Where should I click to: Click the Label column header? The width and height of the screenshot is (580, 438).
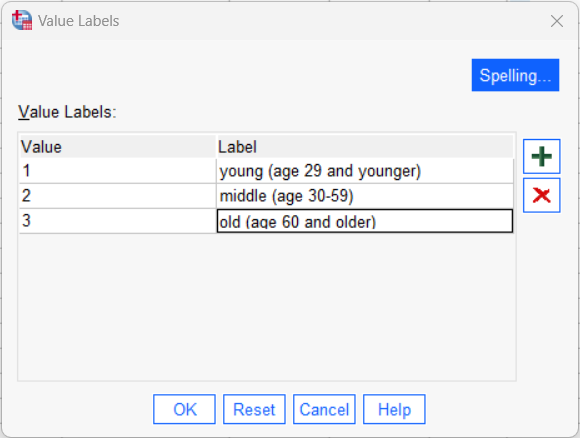coord(365,147)
